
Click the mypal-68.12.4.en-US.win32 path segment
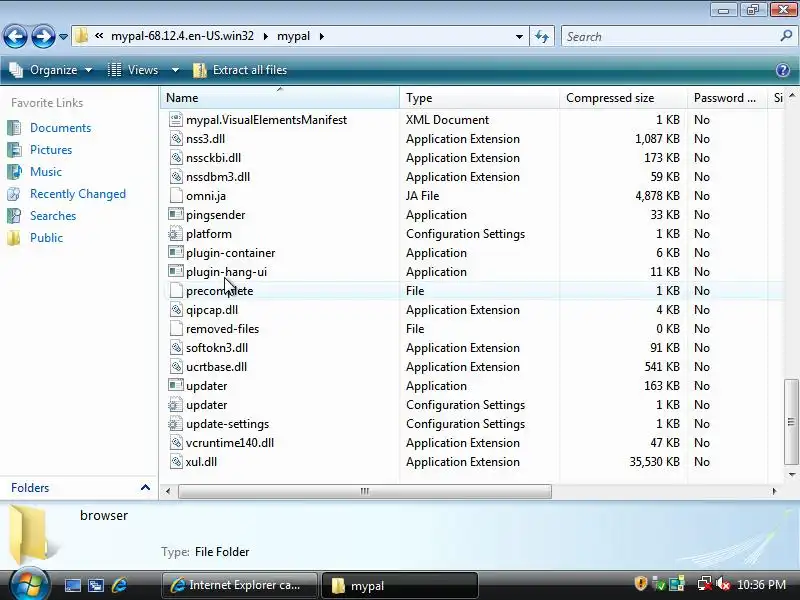coord(182,36)
